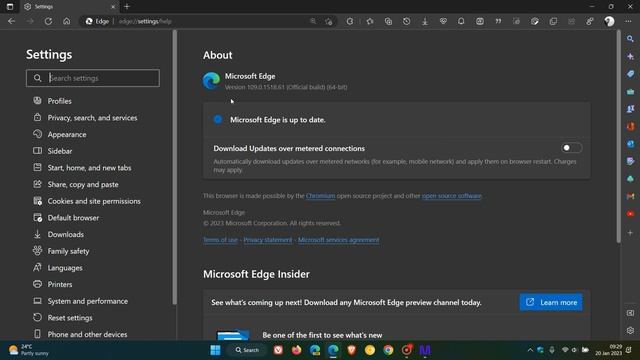Open the sidebar Shopping tag icon
640x360 pixels.
(x=631, y=74)
